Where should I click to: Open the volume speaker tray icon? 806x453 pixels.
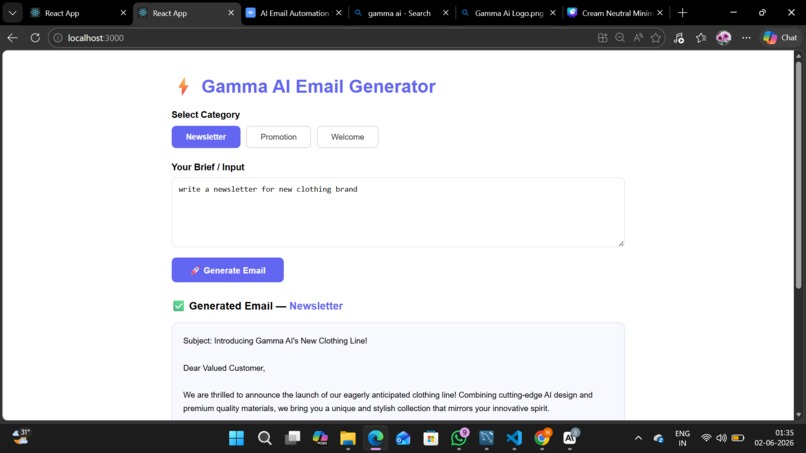click(722, 438)
